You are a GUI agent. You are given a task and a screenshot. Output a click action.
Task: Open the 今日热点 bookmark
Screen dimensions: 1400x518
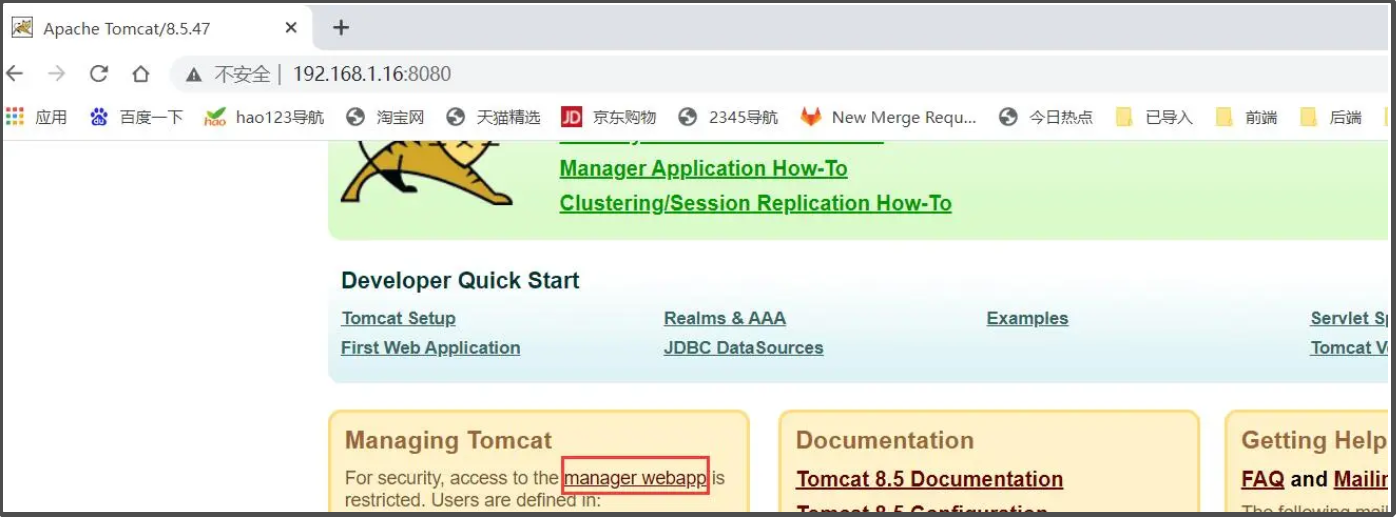click(x=1046, y=117)
